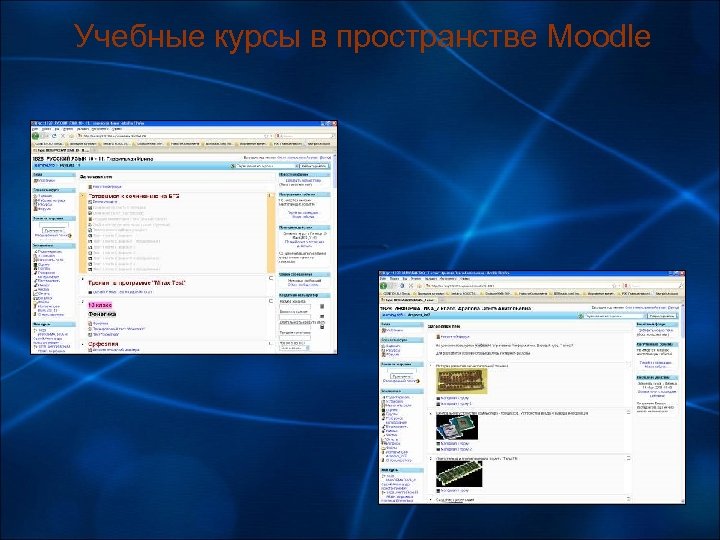Screen dimensions: 720x540
Task: Open "Ресурсы" in the informatics course activities block
Action: click(393, 350)
